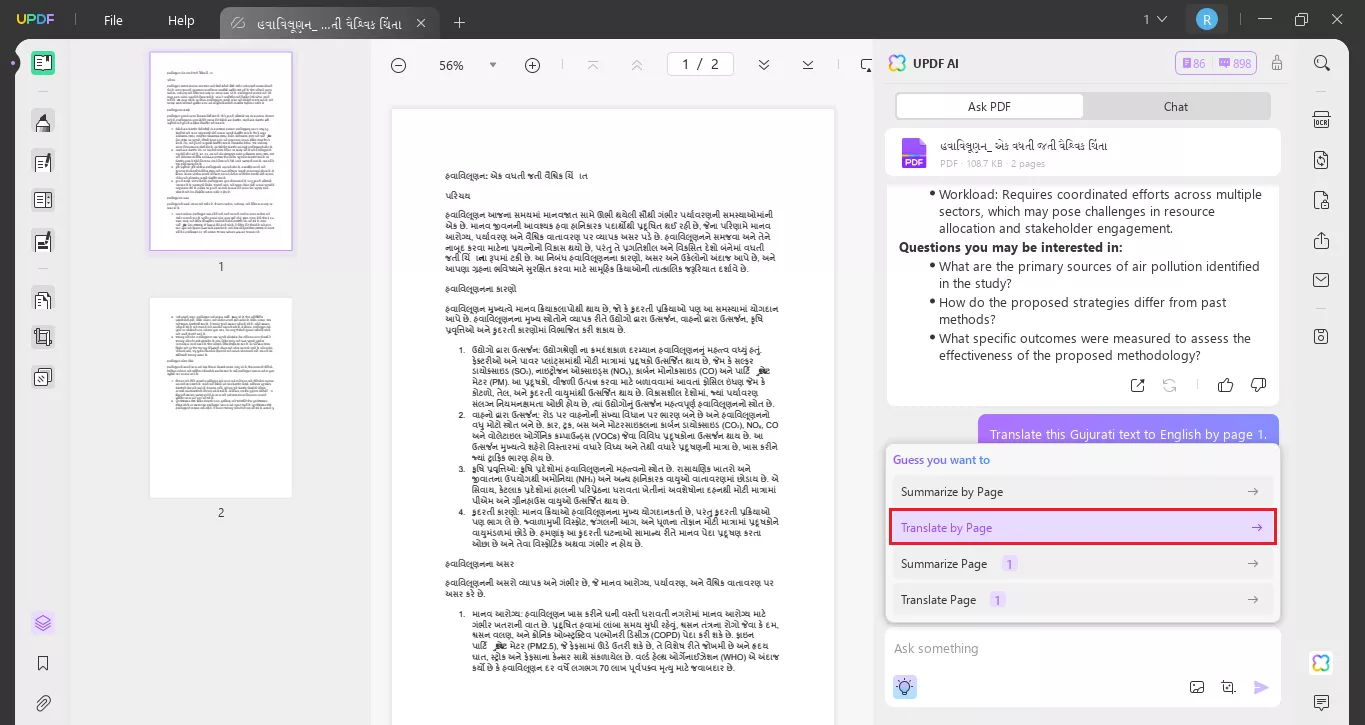Open the Edit PDF tool
1365x725 pixels.
coord(43,161)
